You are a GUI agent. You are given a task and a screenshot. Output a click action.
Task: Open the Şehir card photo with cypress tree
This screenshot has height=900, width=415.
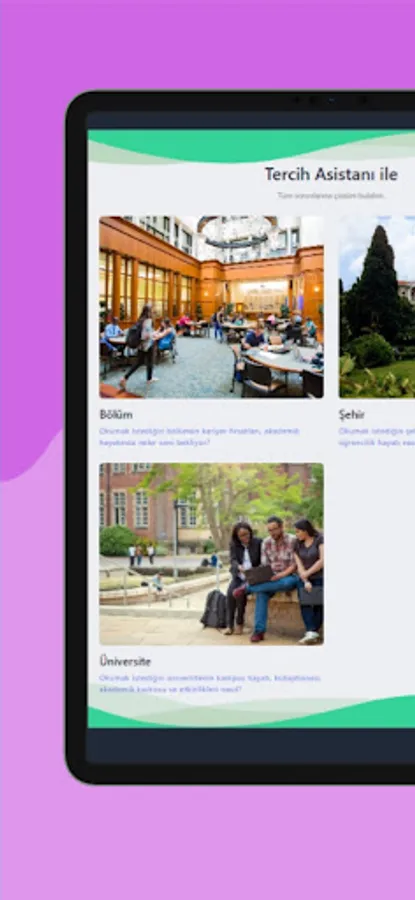click(377, 307)
